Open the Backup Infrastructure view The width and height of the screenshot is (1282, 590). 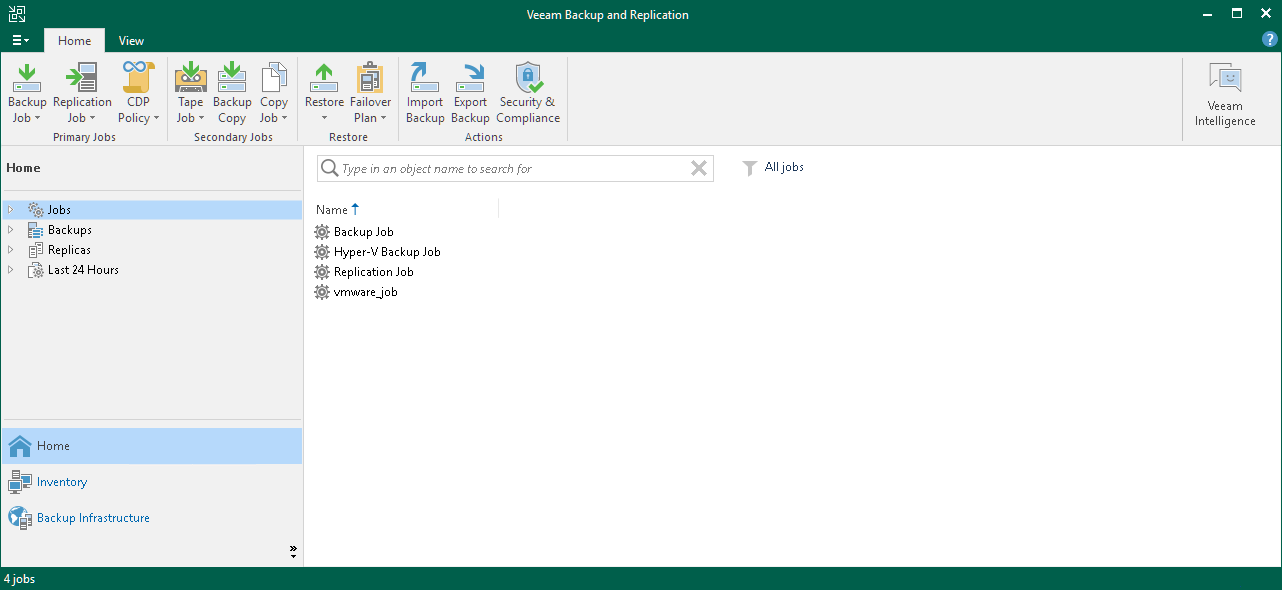(93, 518)
